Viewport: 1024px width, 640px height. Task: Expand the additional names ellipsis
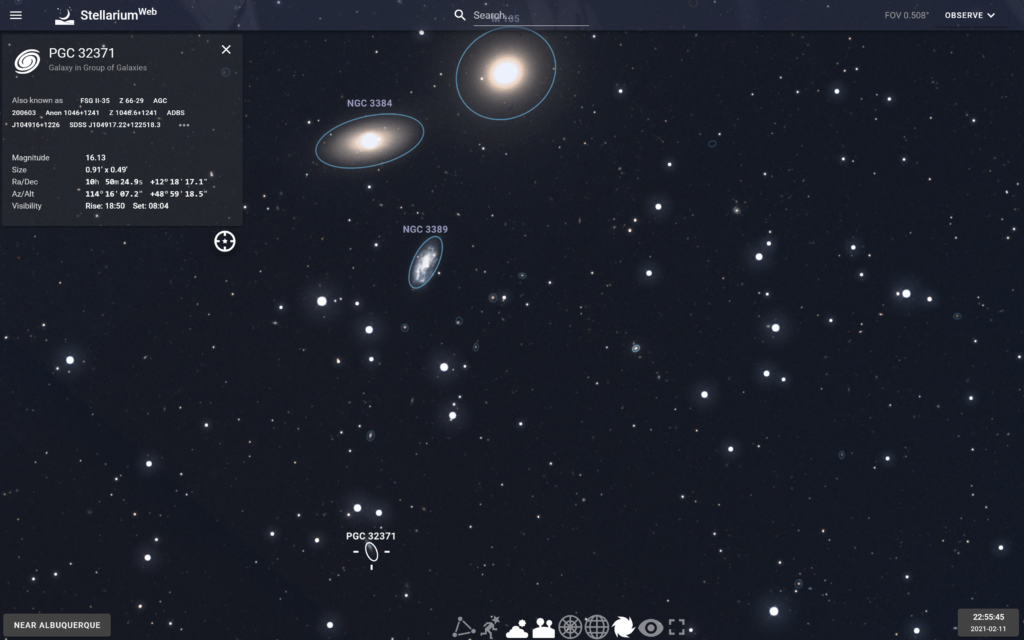[184, 125]
